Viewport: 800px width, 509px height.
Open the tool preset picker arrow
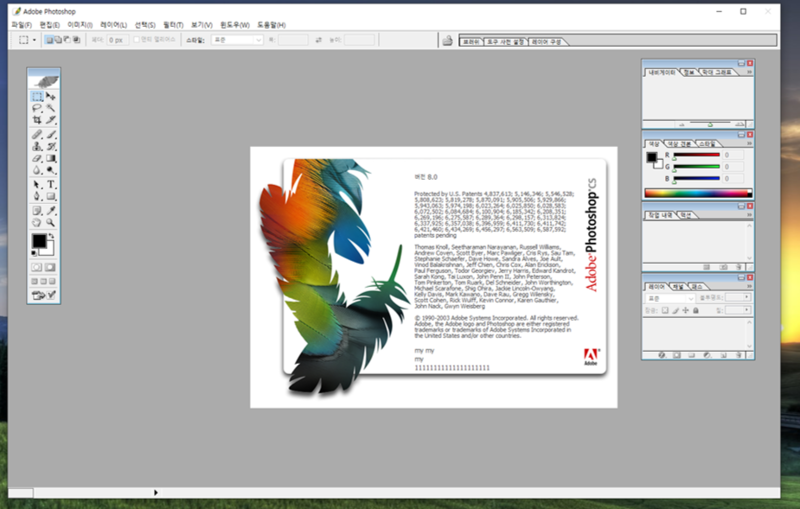(34, 40)
